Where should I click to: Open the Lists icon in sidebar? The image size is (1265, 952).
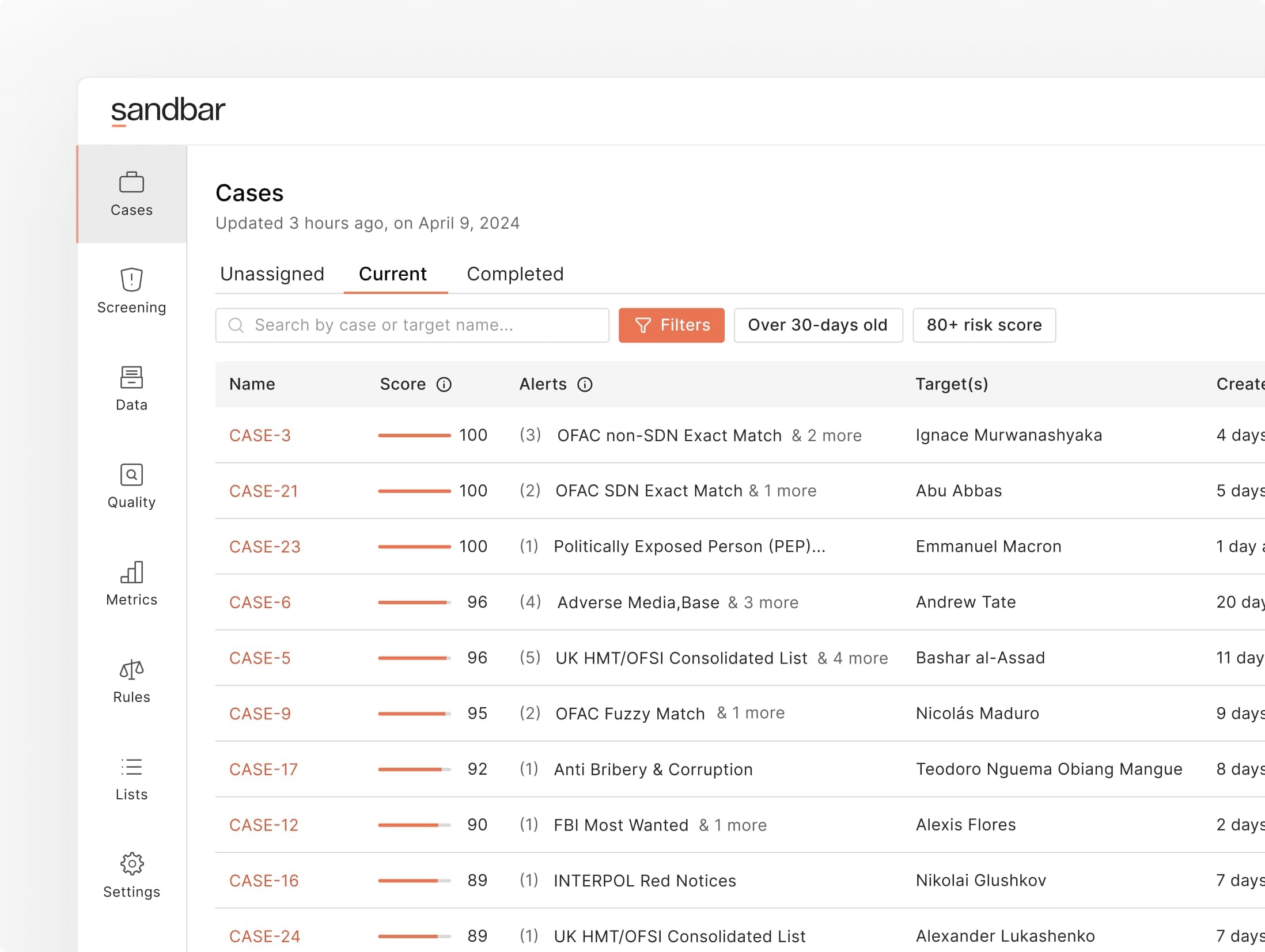point(131,767)
